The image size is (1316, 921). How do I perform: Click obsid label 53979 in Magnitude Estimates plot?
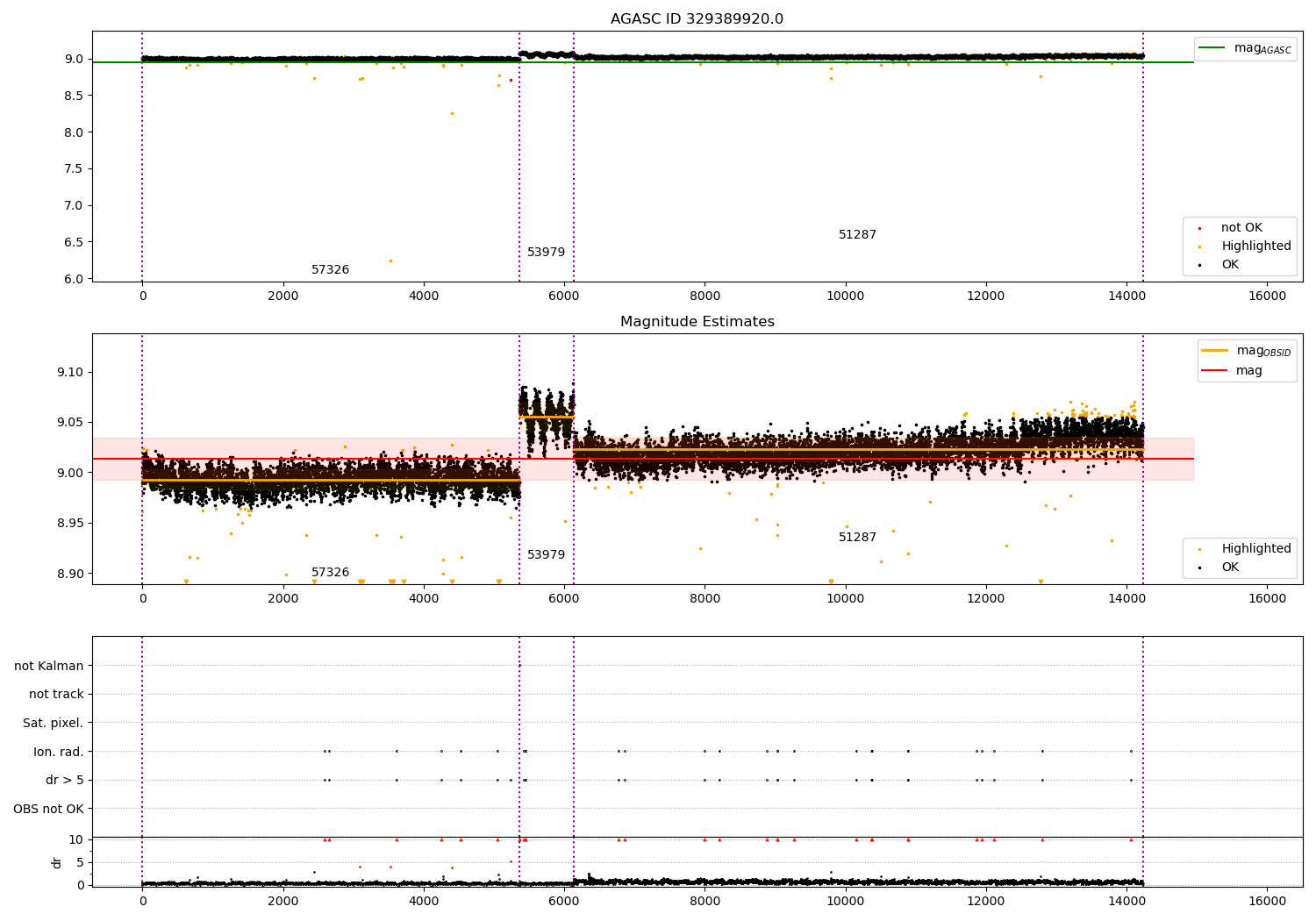coord(546,555)
